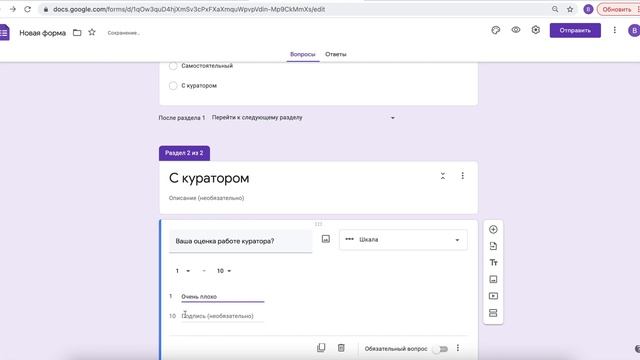This screenshot has width=640, height=360.
Task: Move form to folder icon
Action: (77, 33)
